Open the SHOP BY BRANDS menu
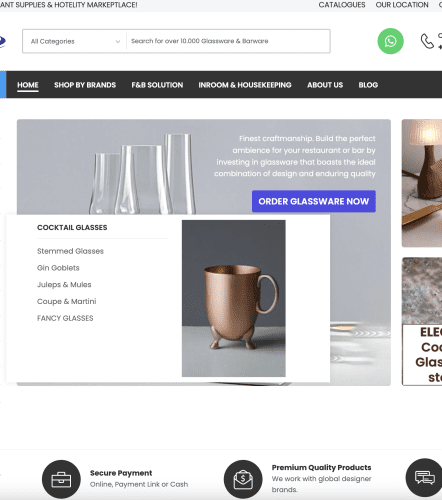Viewport: 442px width, 500px height. [85, 85]
